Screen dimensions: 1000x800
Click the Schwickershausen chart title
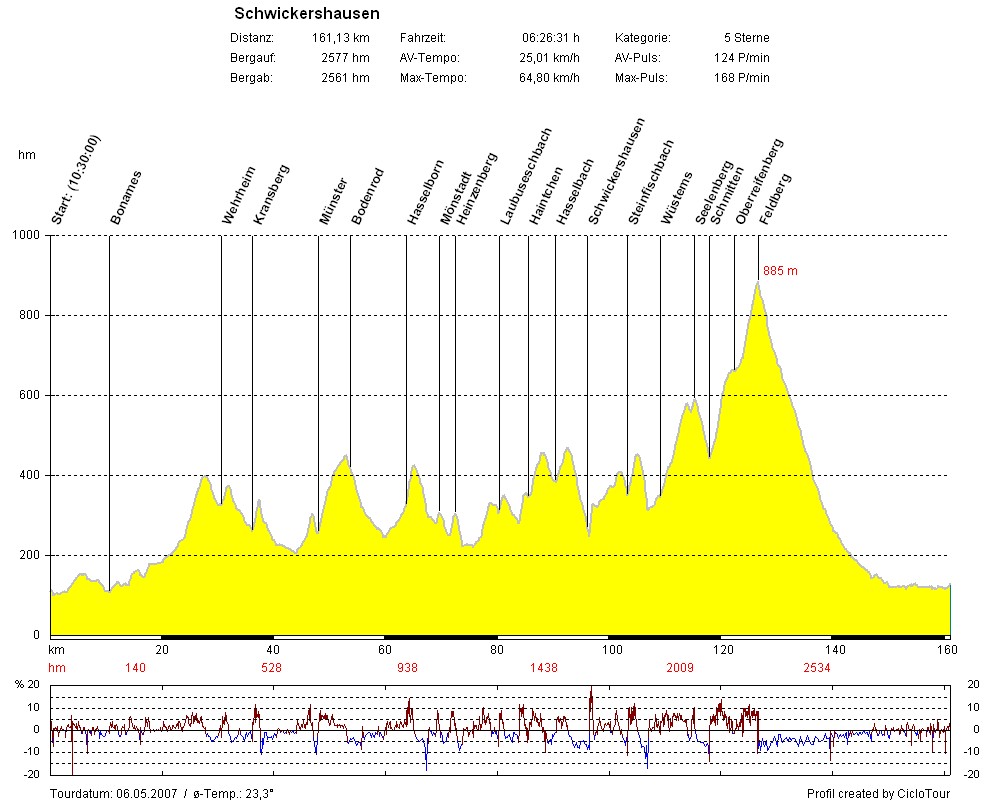click(x=306, y=14)
